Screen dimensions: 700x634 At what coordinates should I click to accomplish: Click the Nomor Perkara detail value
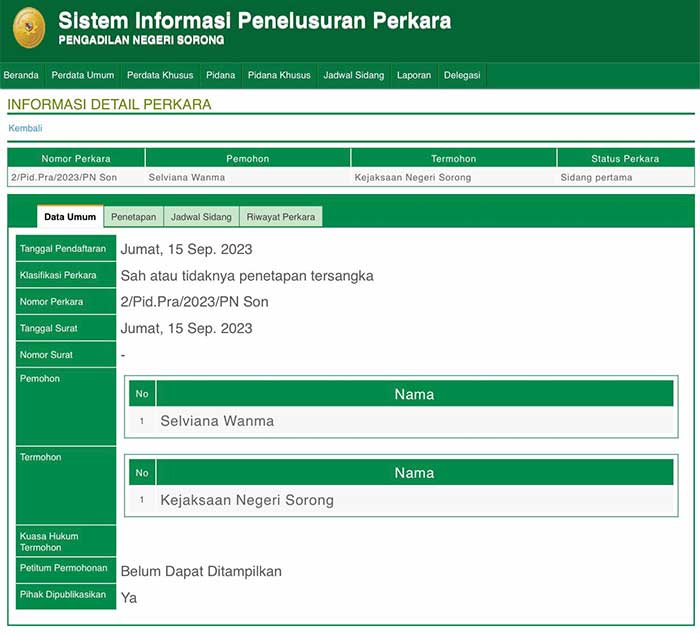[195, 302]
